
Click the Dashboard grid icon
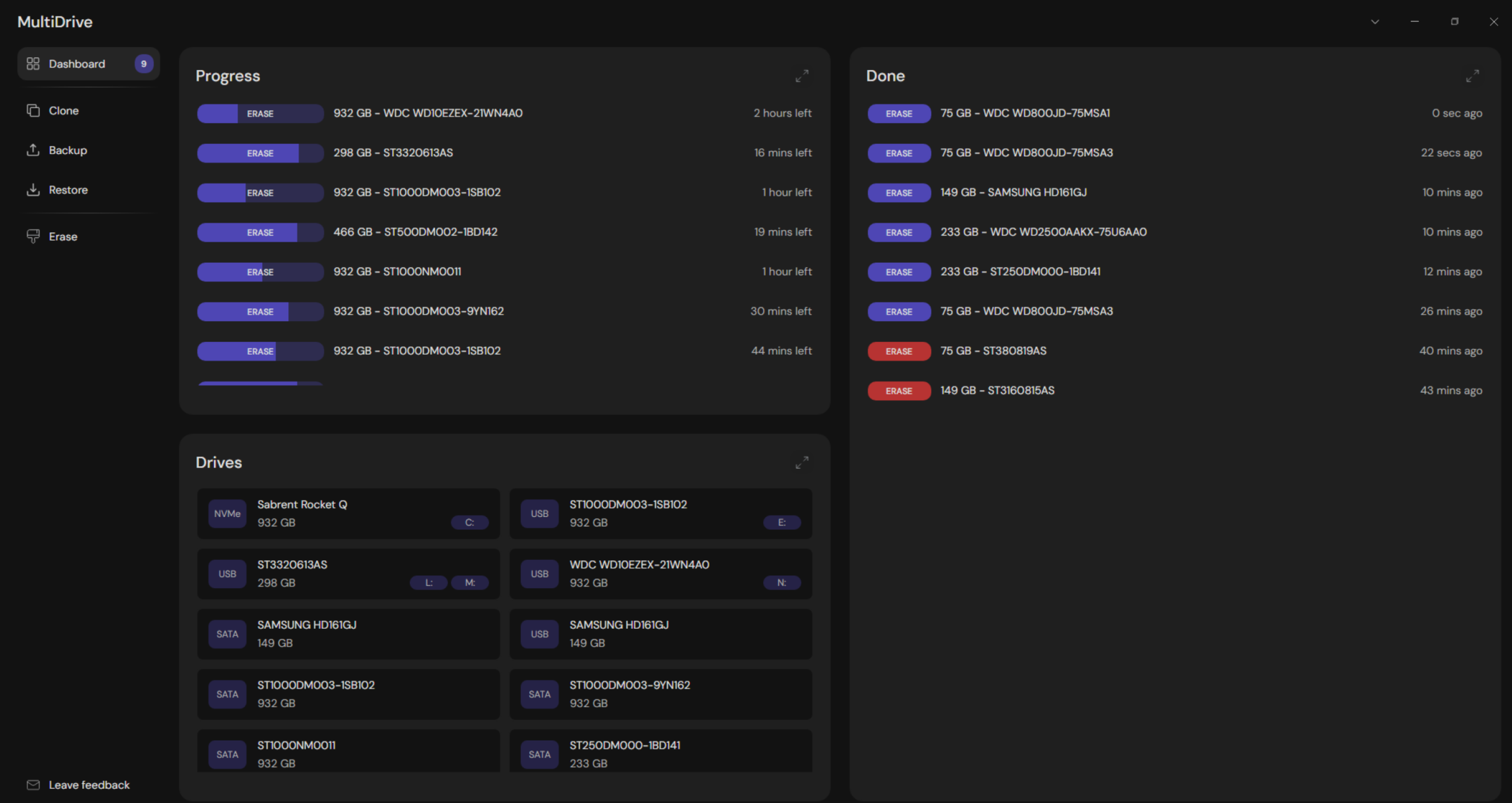tap(33, 63)
